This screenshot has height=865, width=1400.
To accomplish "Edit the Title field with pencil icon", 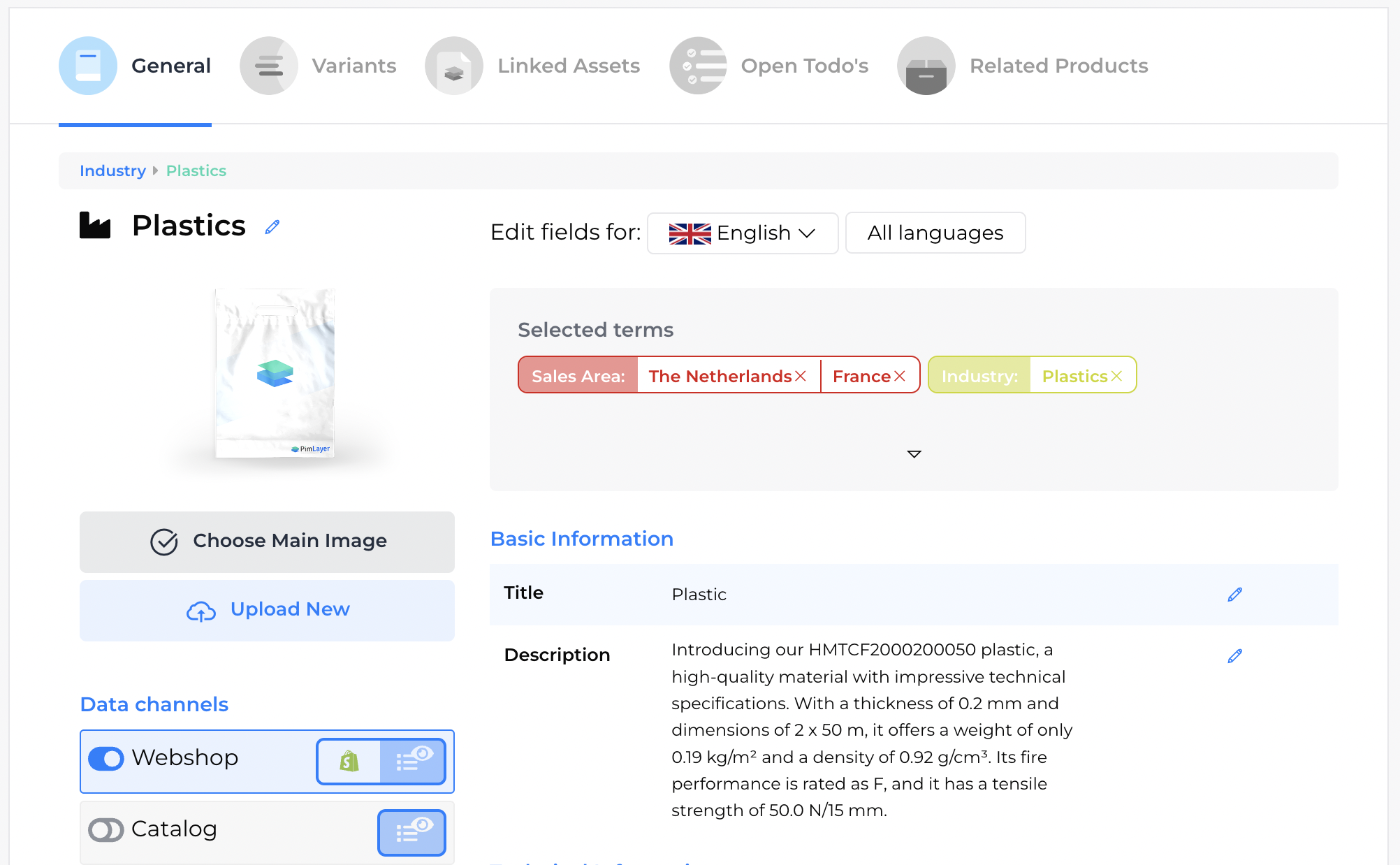I will click(x=1234, y=595).
